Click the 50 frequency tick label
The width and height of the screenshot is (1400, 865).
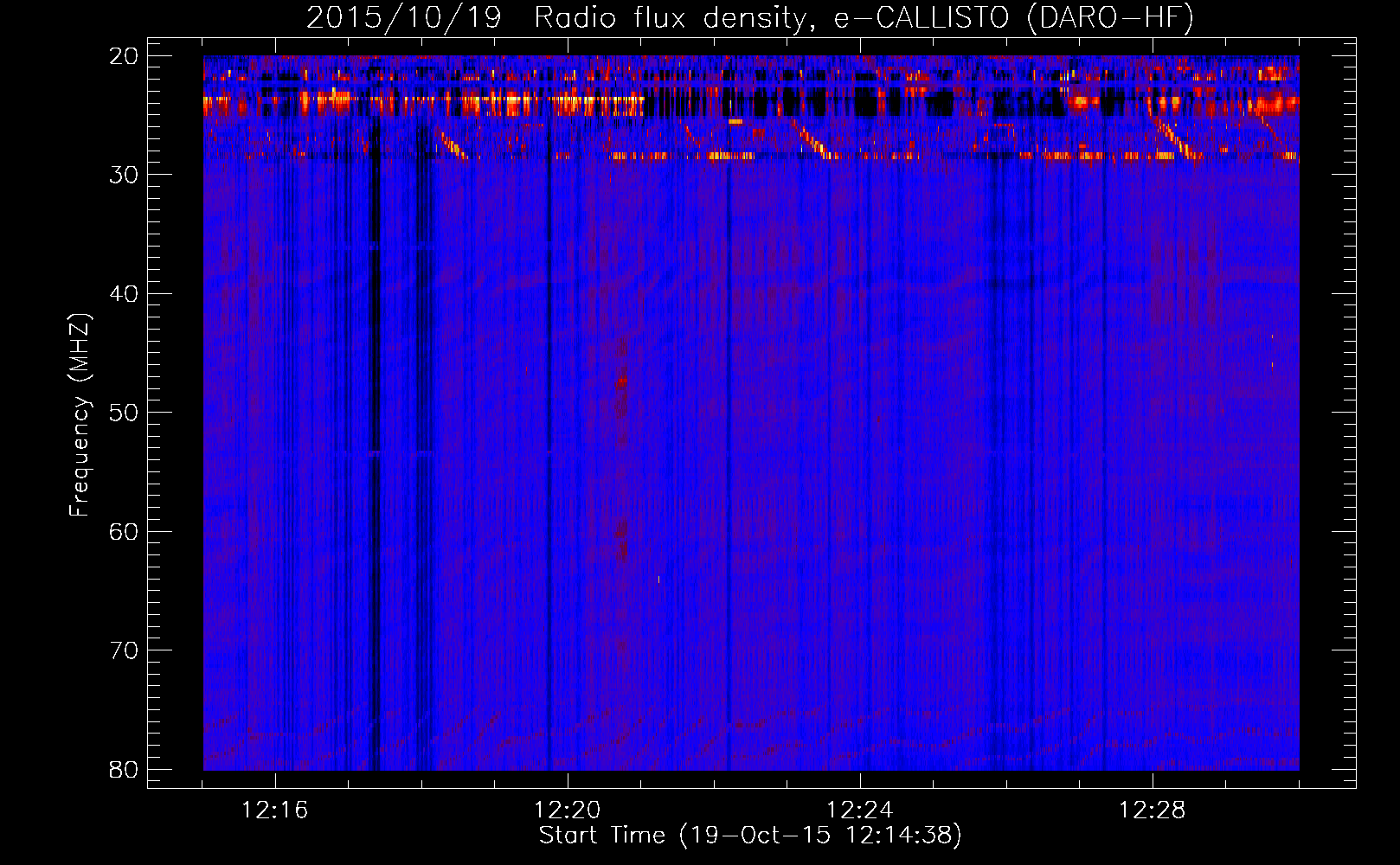tap(124, 413)
